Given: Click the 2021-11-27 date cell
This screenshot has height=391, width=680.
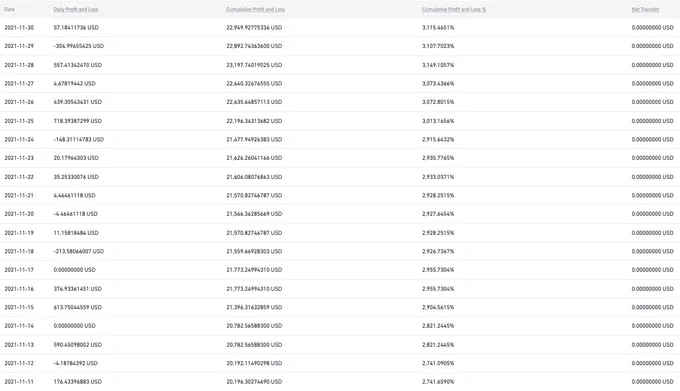Looking at the screenshot, I should coord(19,83).
